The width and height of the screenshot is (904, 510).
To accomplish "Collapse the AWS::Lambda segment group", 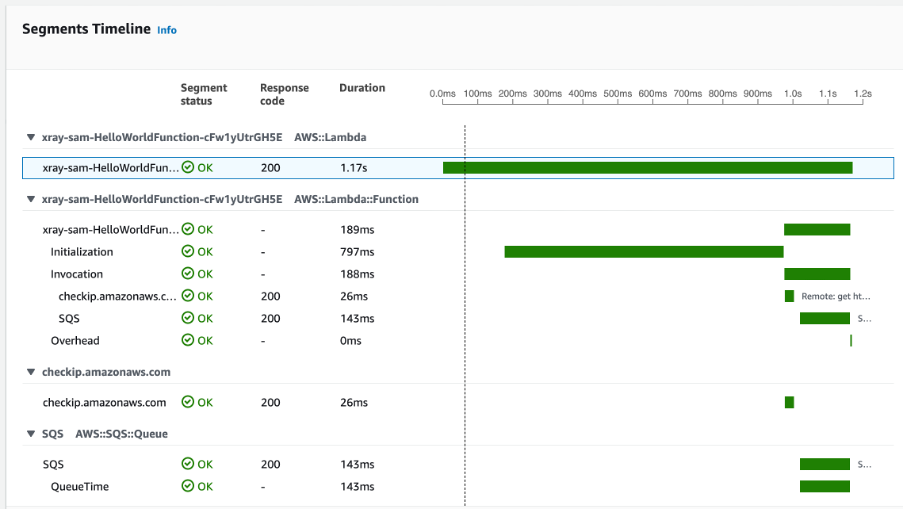I will 31,137.
